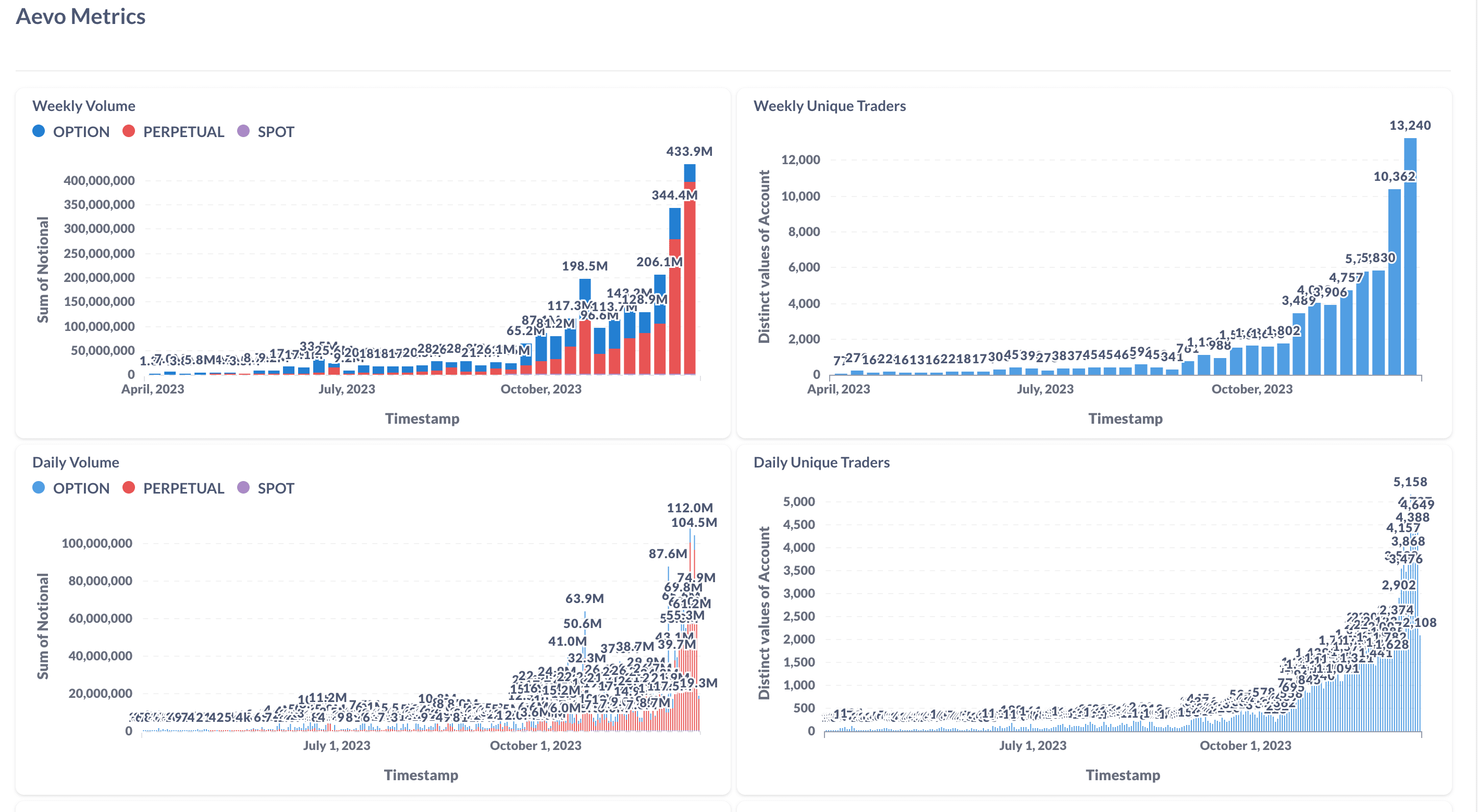The height and width of the screenshot is (812, 1478).
Task: Click the 87.6M daily volume label
Action: [667, 555]
